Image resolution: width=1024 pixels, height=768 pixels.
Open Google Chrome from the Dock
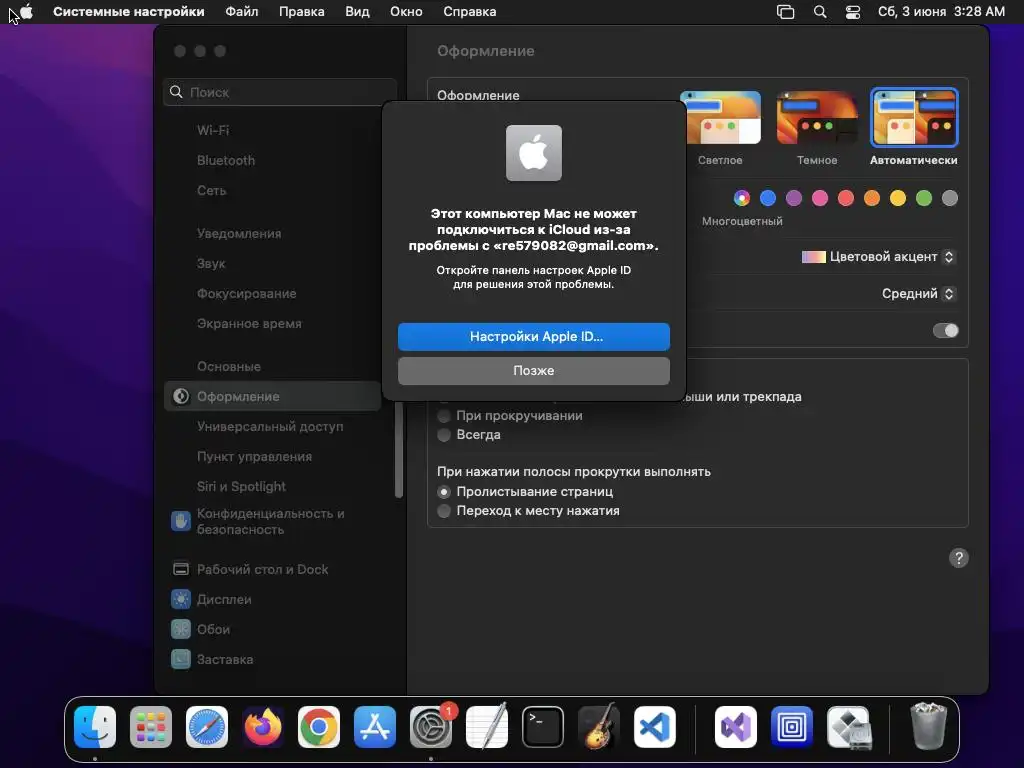point(319,727)
